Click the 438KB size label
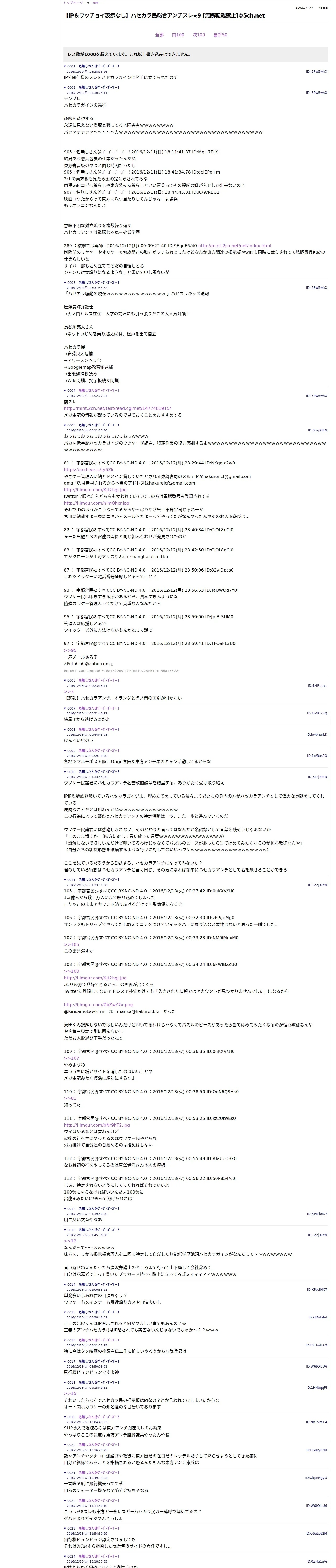 (x=323, y=8)
